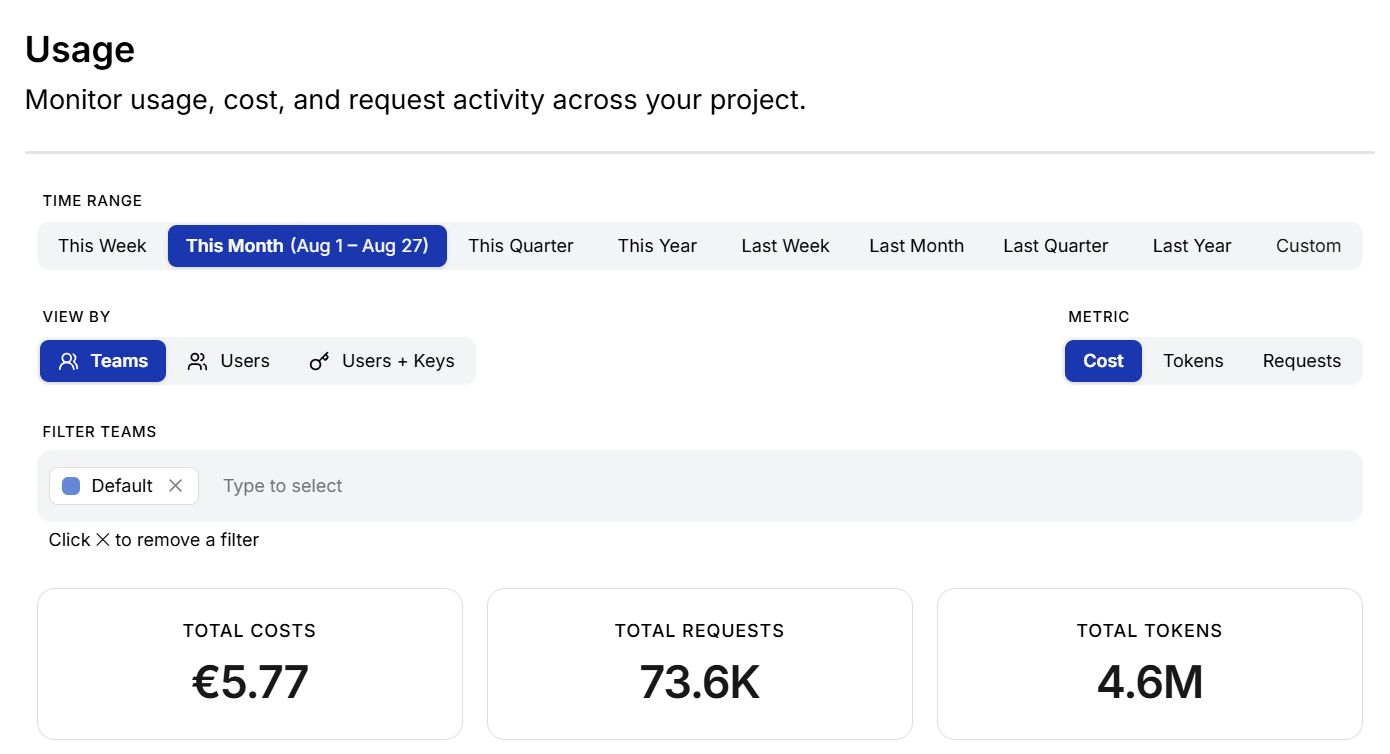
Task: View usage by Users
Action: point(229,361)
